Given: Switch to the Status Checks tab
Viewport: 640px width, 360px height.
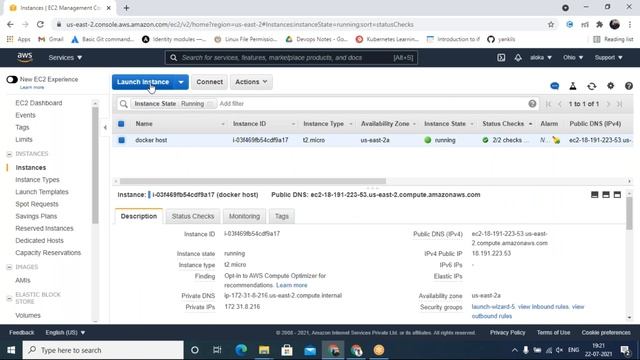Looking at the screenshot, I should click(x=193, y=216).
